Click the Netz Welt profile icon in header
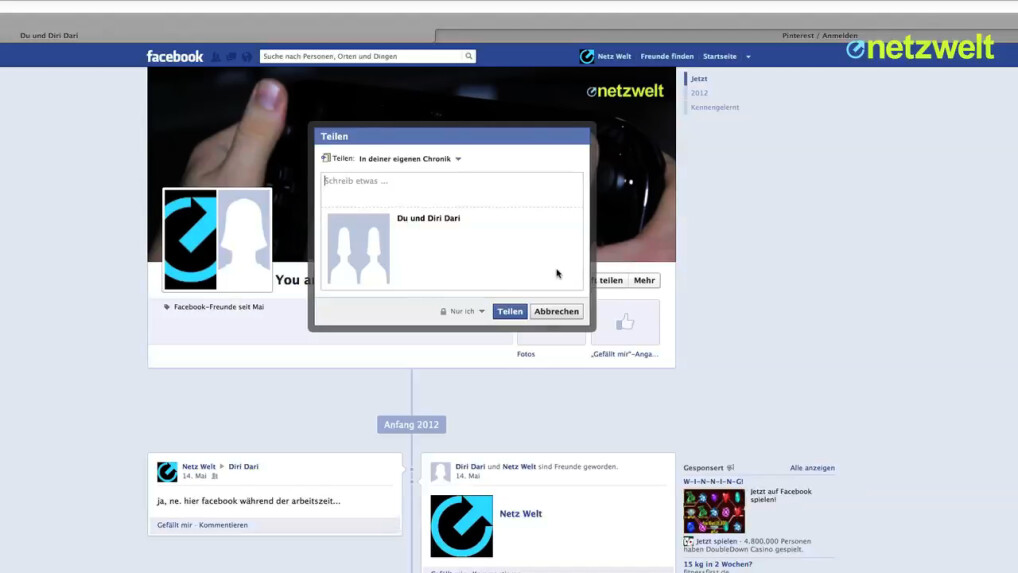Screen dimensions: 1018x573 click(x=587, y=57)
